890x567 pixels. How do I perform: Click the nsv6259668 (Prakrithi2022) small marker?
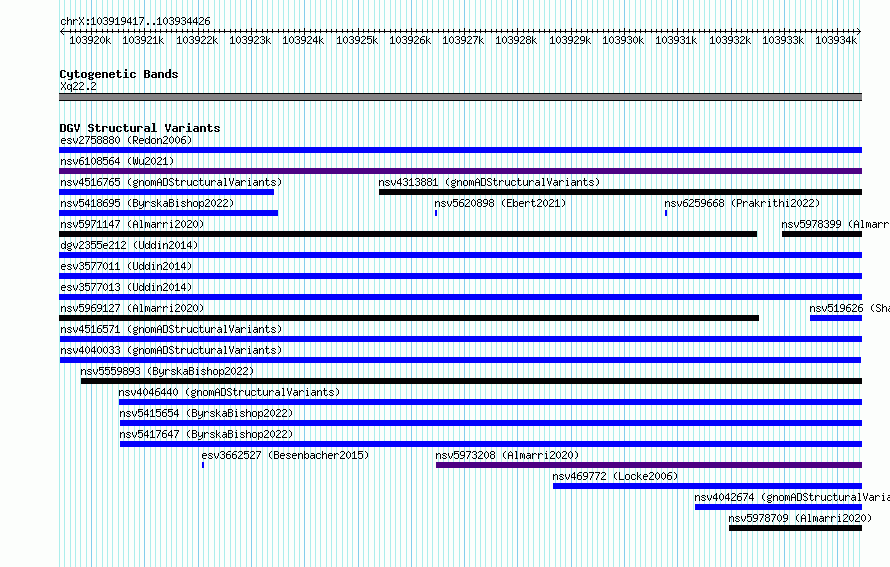[666, 213]
